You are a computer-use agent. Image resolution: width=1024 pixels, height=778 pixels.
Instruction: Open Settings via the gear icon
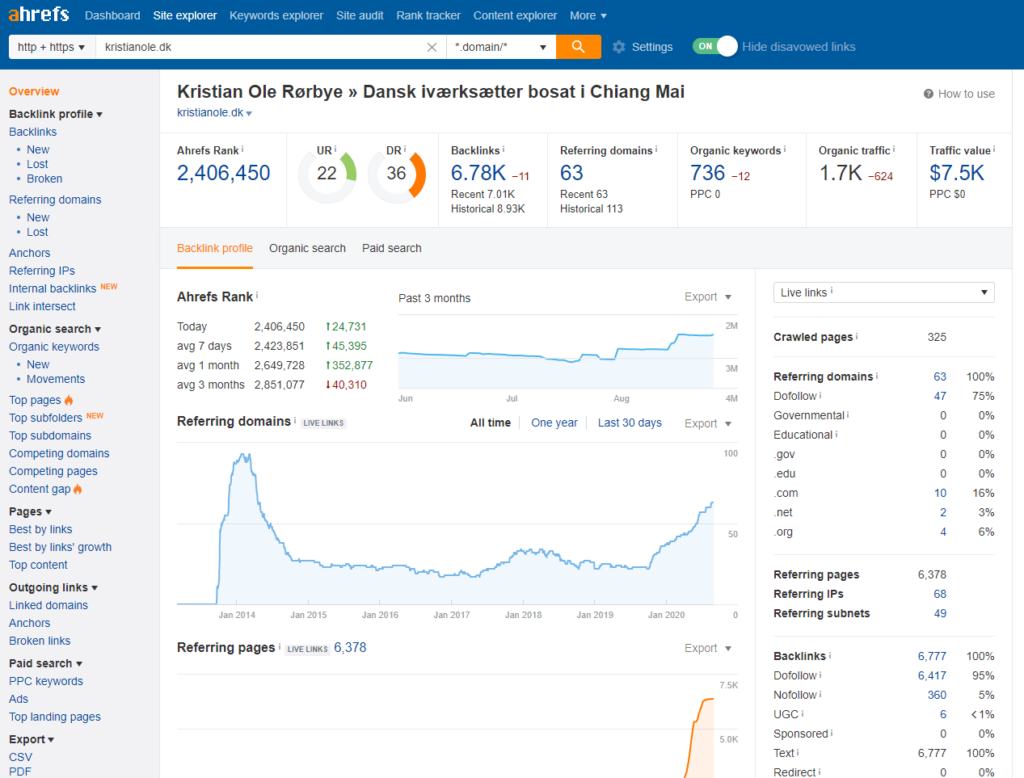[618, 47]
